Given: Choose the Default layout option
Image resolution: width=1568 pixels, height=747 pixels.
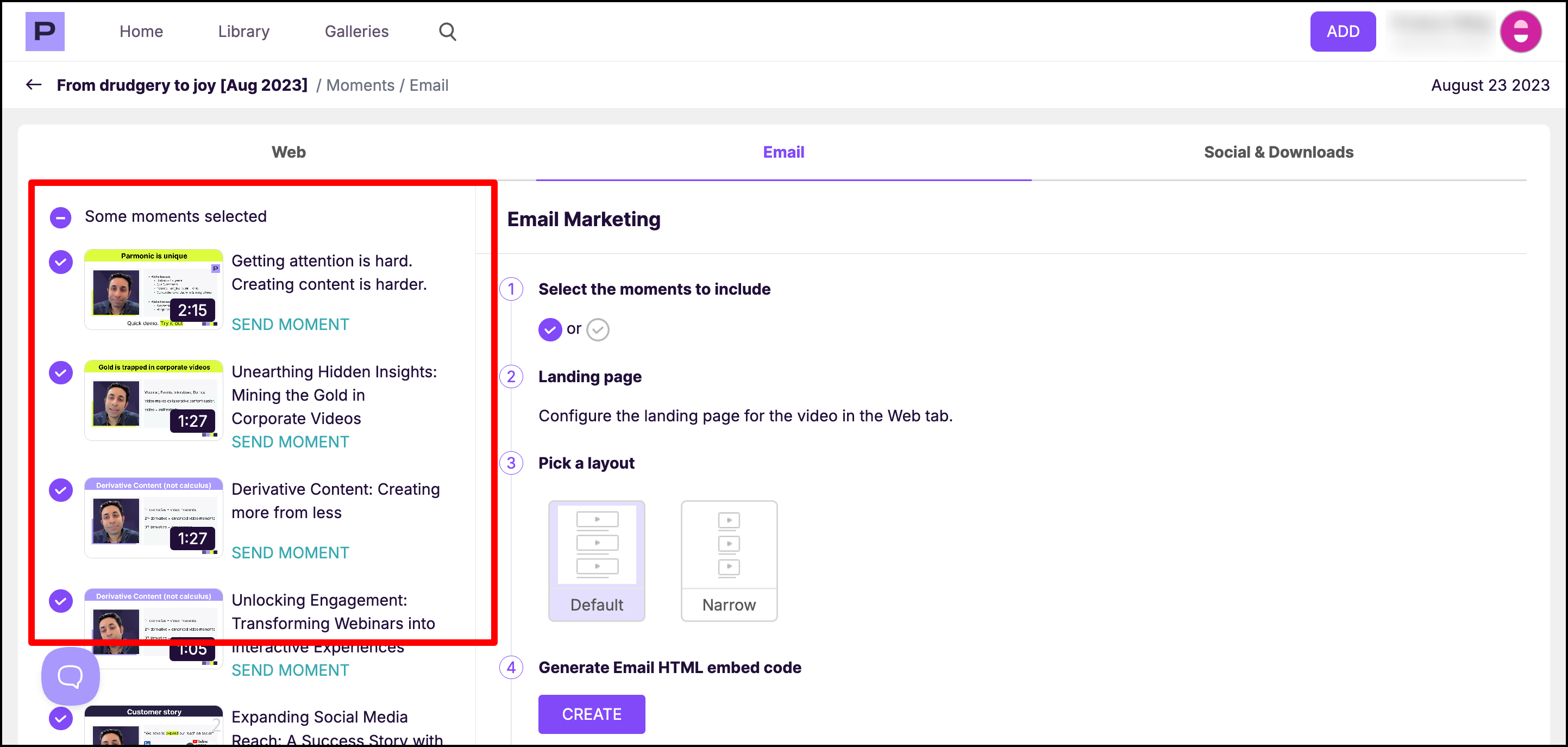Looking at the screenshot, I should pos(597,560).
